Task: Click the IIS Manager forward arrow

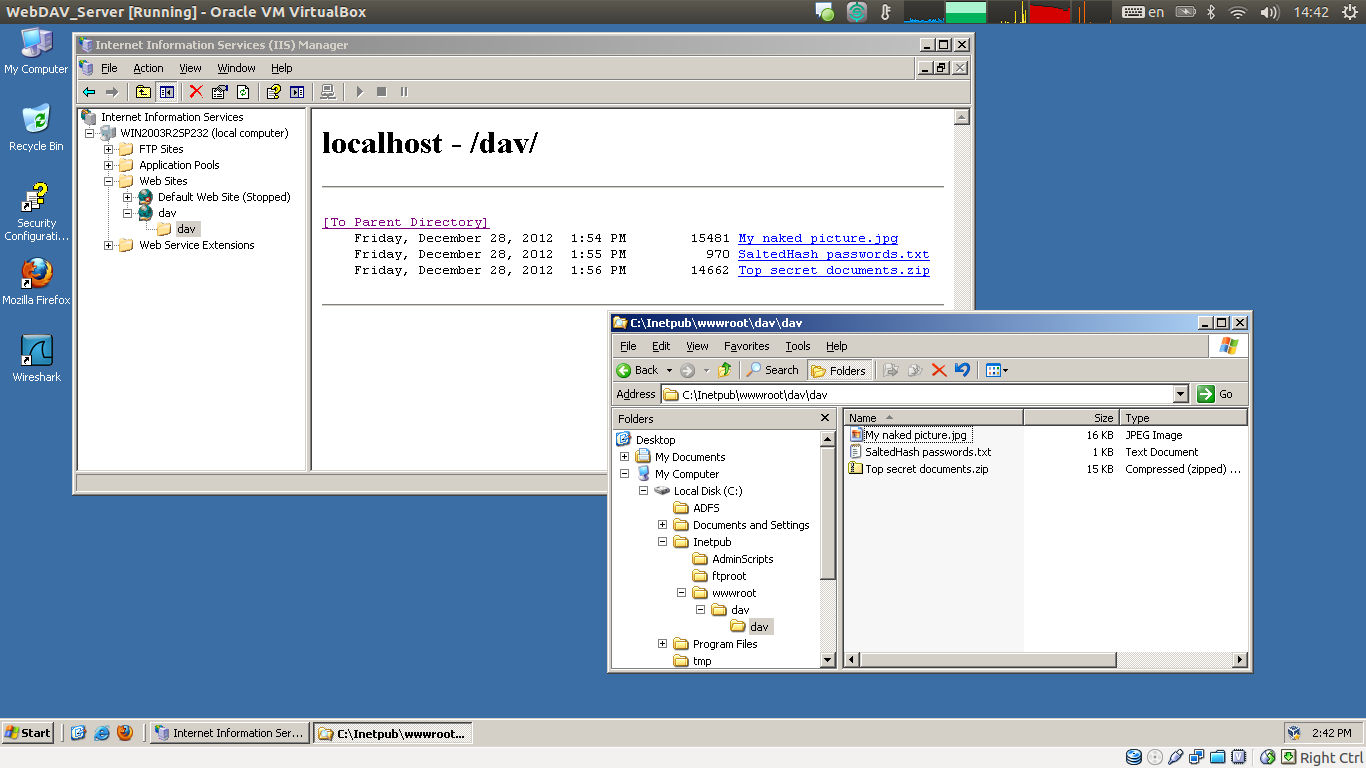Action: [x=112, y=92]
